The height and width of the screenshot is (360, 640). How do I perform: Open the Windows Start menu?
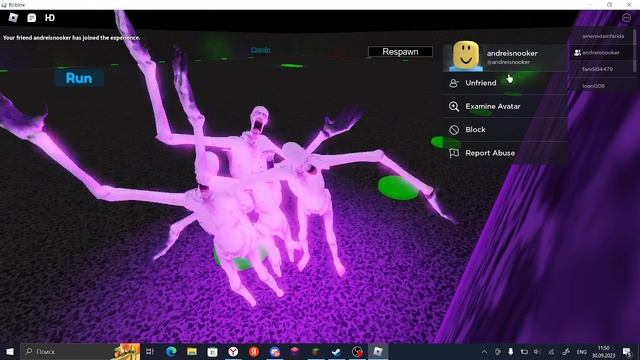tap(9, 351)
